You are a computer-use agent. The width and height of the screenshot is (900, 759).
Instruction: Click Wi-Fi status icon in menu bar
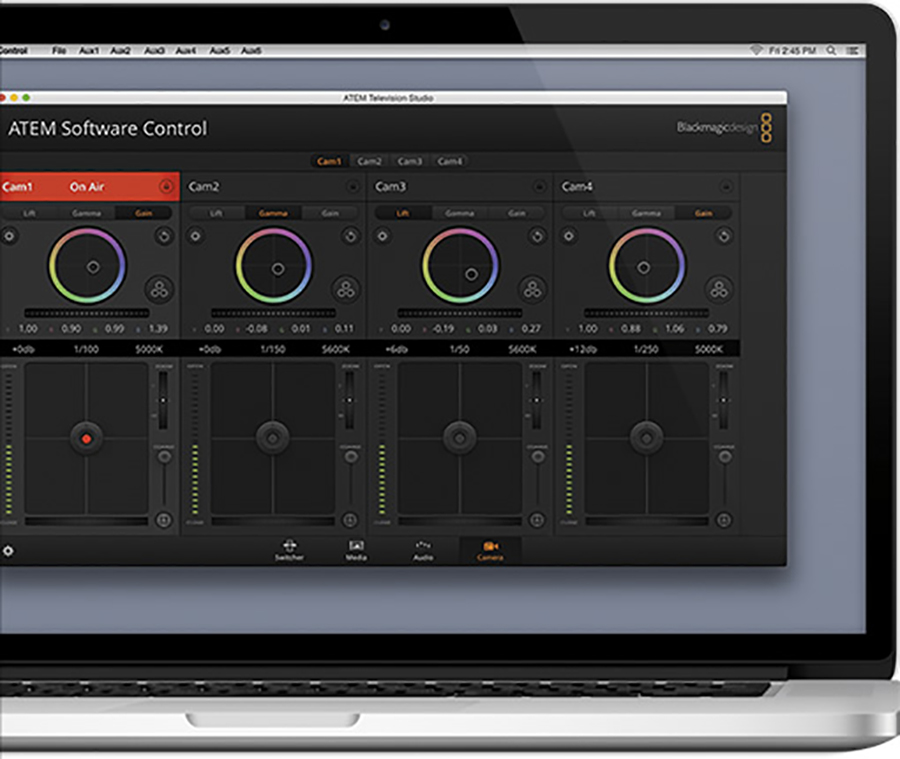(756, 51)
